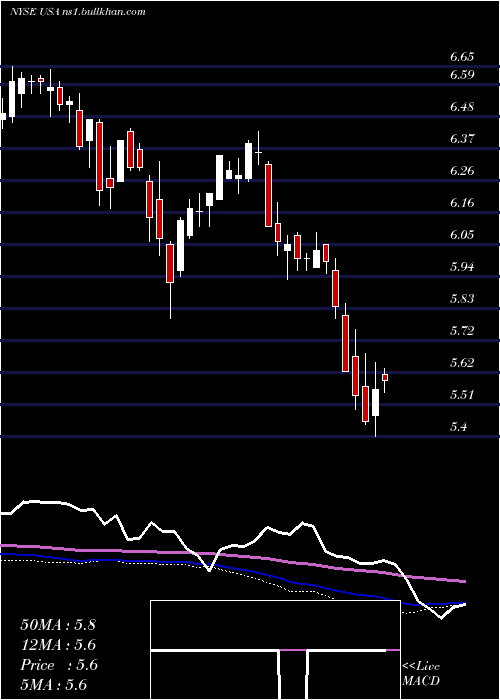Click the 5.94 price axis label
Viewport: 500px width, 700px height.
(462, 267)
